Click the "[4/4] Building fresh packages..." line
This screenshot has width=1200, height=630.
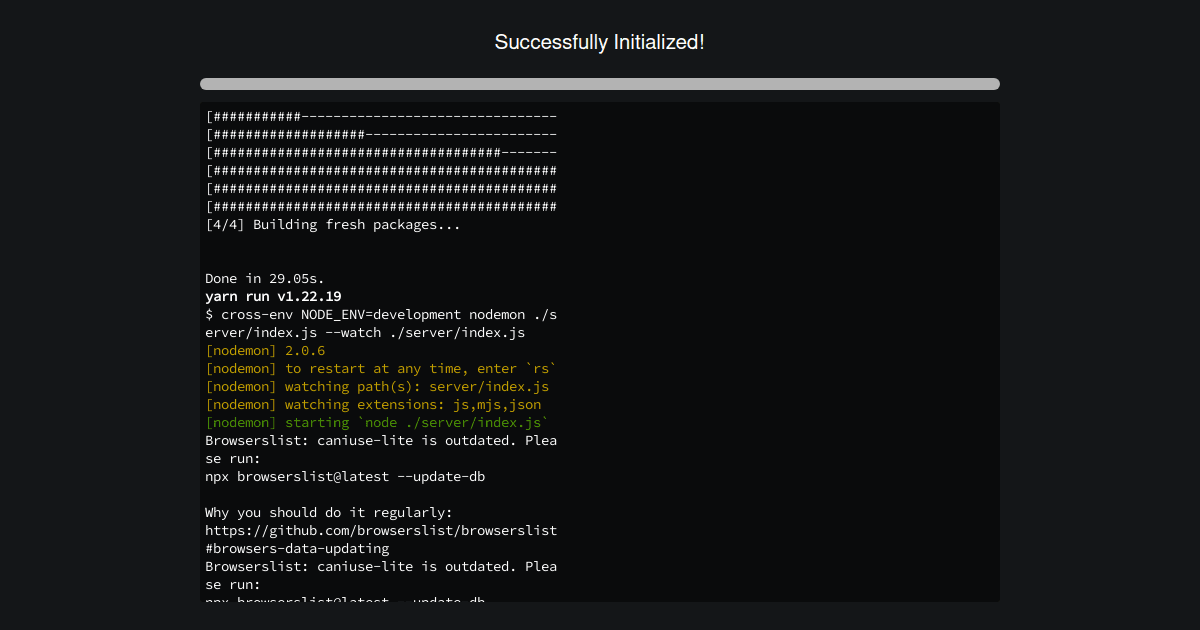click(x=332, y=224)
